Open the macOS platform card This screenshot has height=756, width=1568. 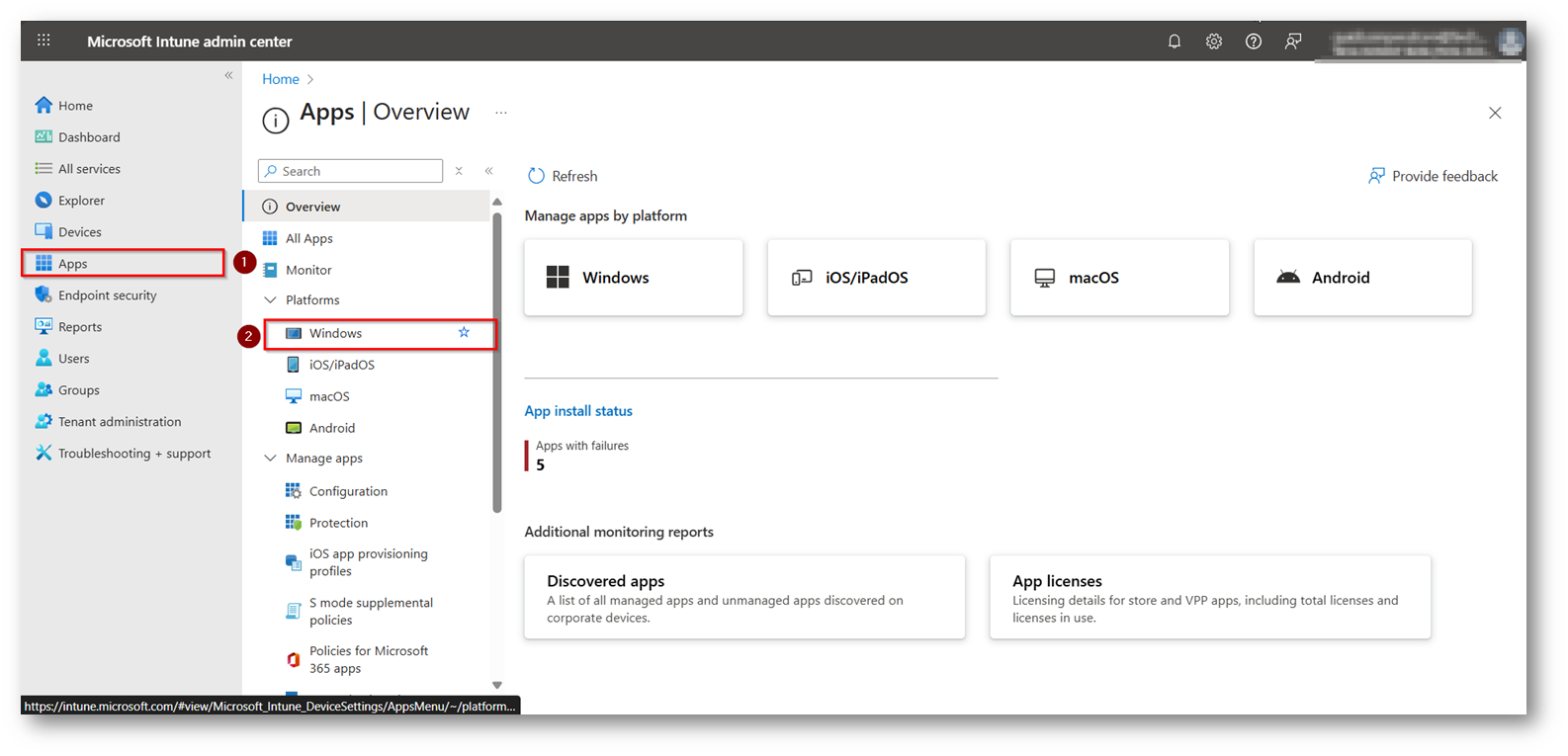(x=1120, y=278)
